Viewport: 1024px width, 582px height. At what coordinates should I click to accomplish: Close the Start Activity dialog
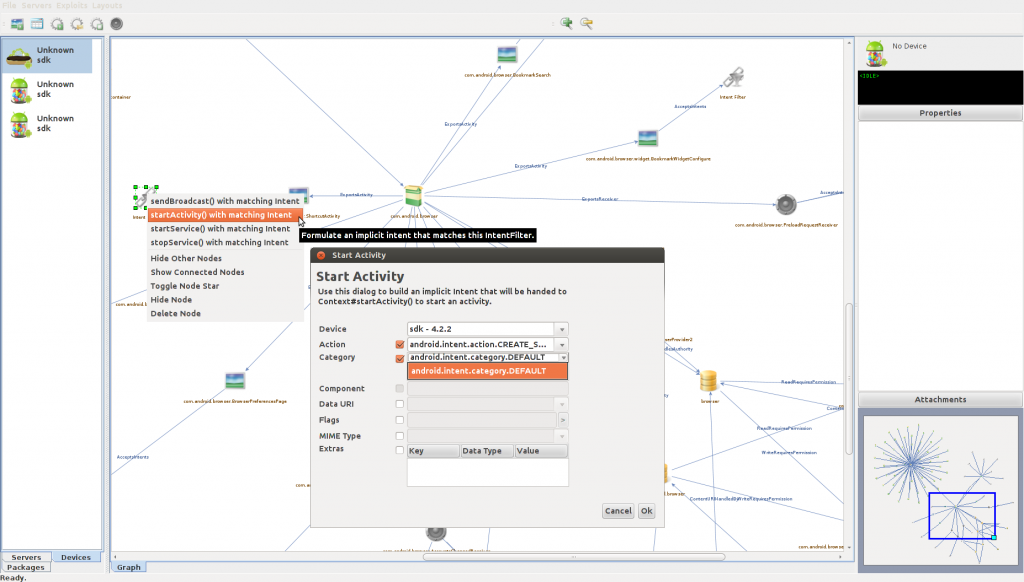click(321, 255)
